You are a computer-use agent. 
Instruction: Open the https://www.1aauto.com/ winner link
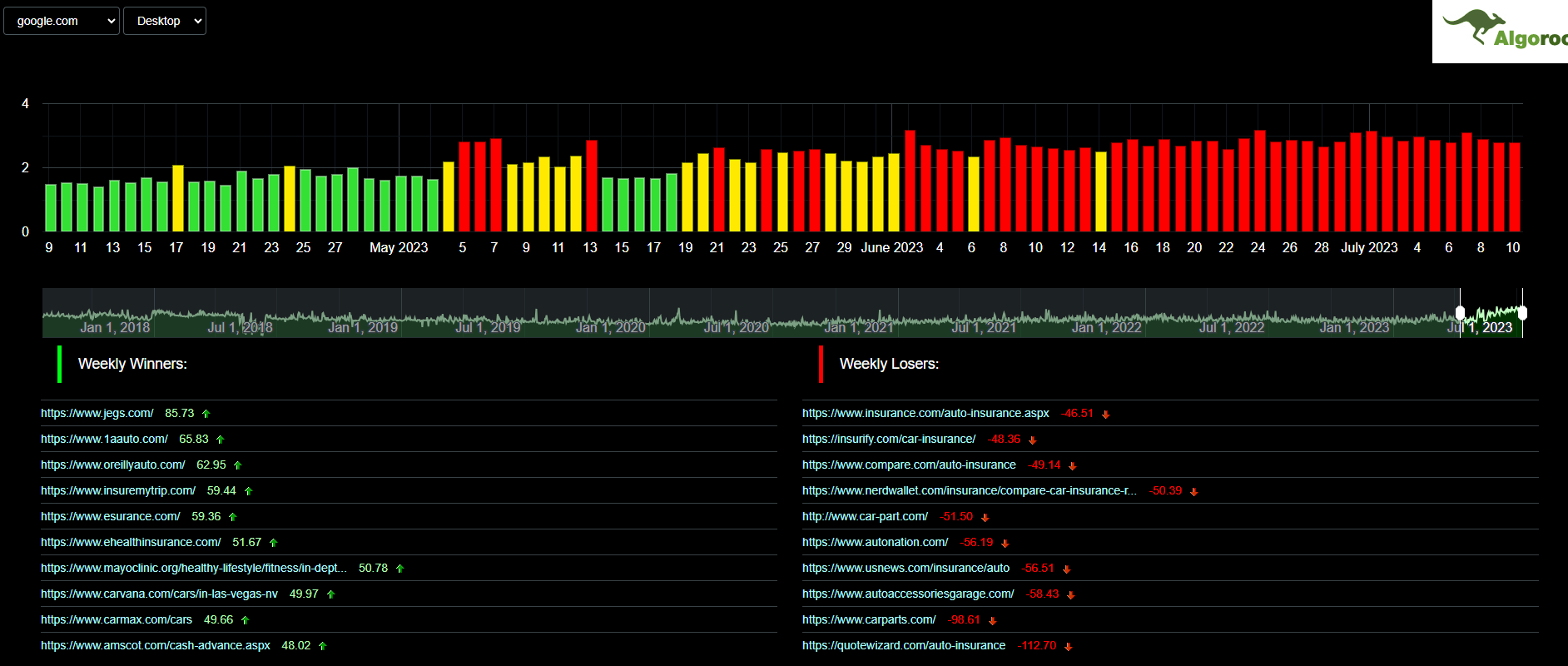pos(104,439)
